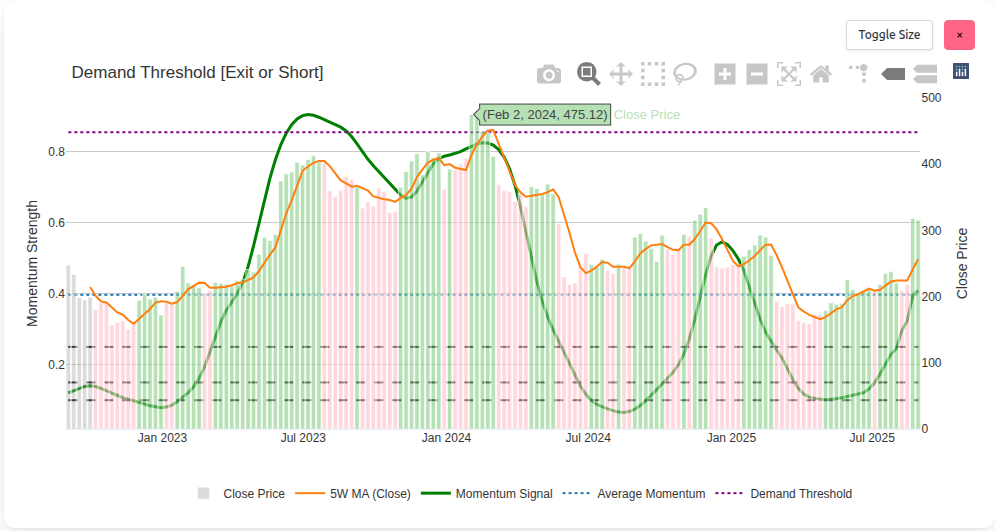
Task: Show closest data on hover icon
Action: pyautogui.click(x=893, y=74)
